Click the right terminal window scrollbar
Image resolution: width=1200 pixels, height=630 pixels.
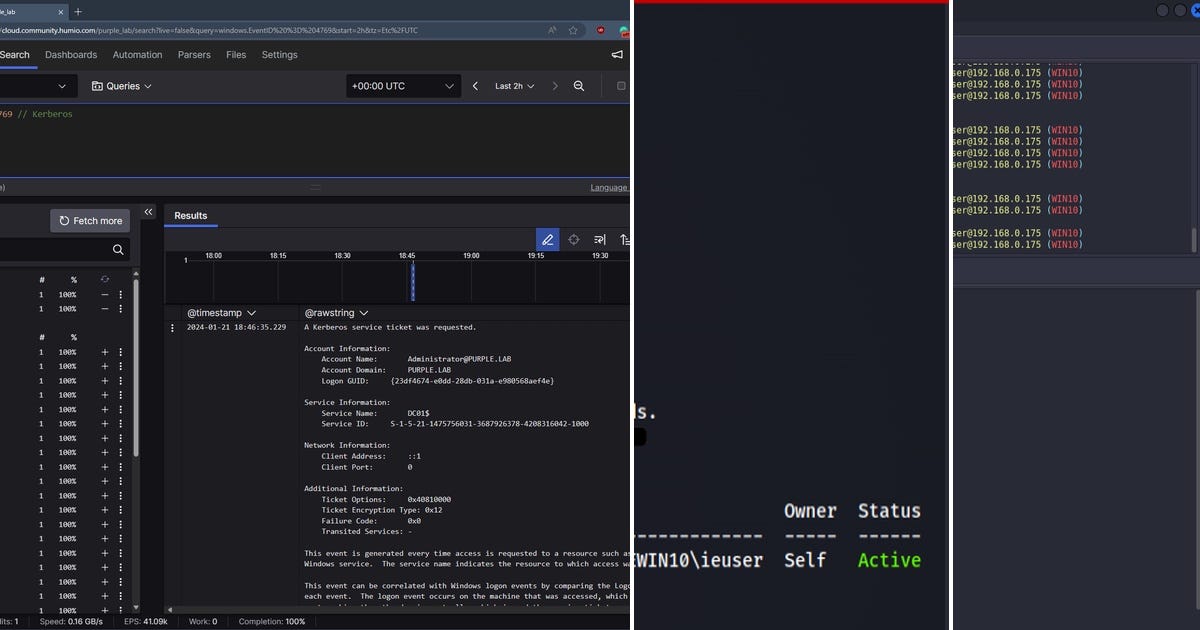(x=1194, y=241)
